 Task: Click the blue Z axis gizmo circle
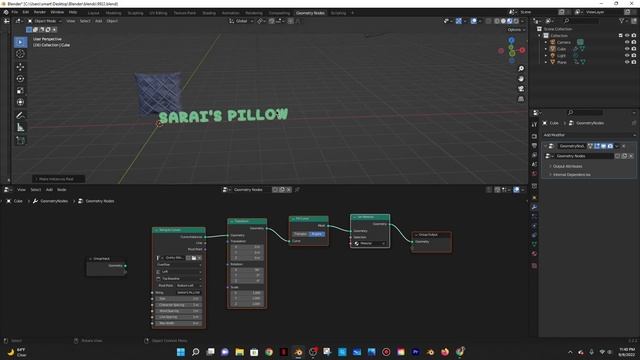point(511,40)
